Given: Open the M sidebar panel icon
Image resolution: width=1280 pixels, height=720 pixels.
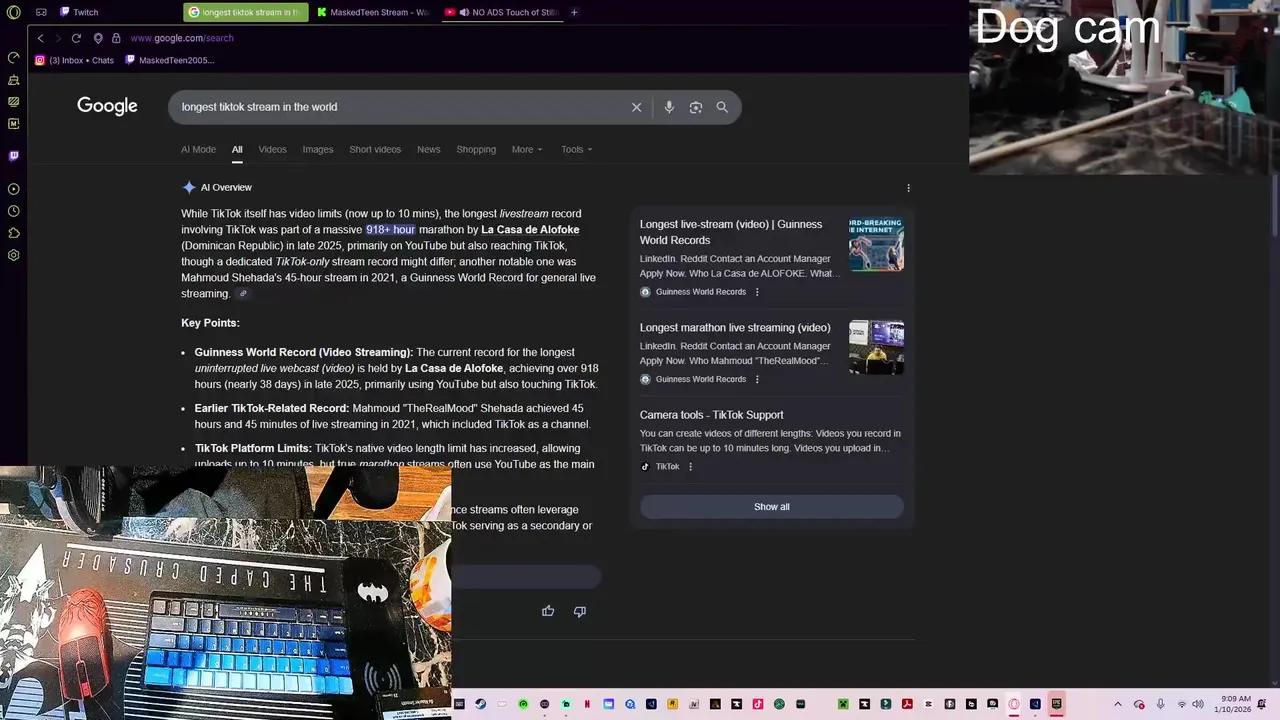Looking at the screenshot, I should pyautogui.click(x=14, y=124).
